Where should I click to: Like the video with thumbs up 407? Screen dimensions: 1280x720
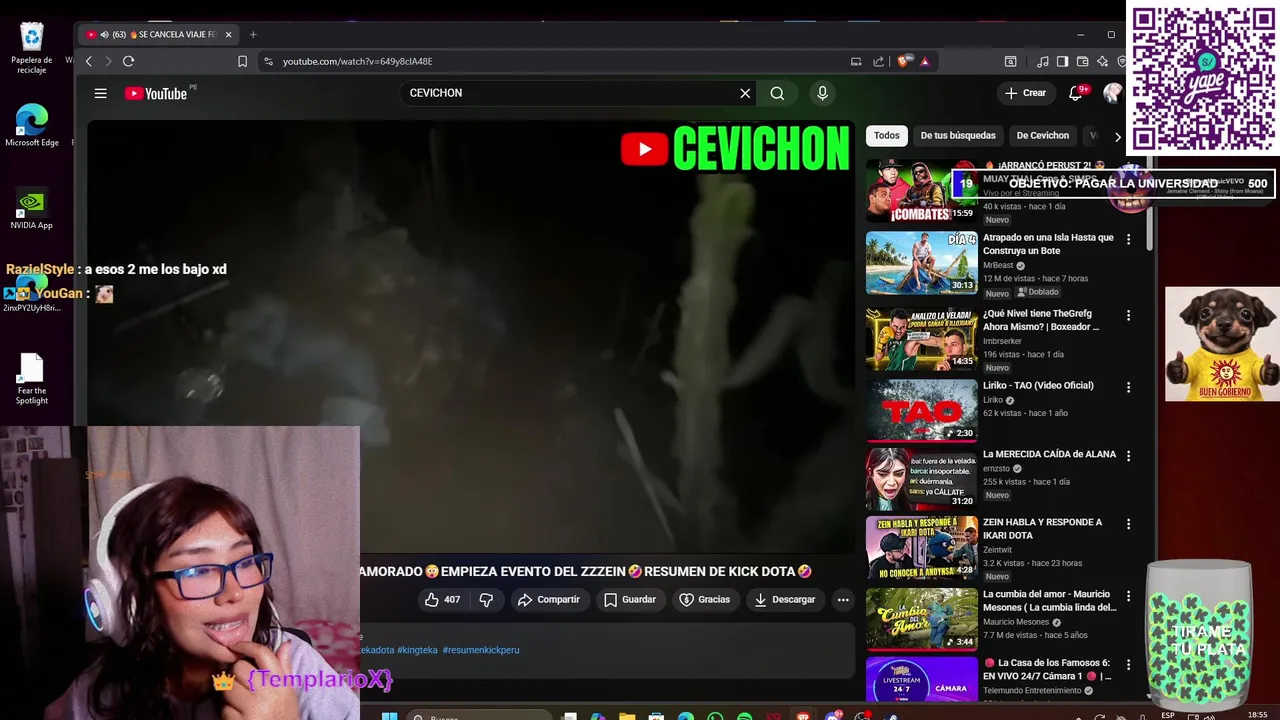442,600
